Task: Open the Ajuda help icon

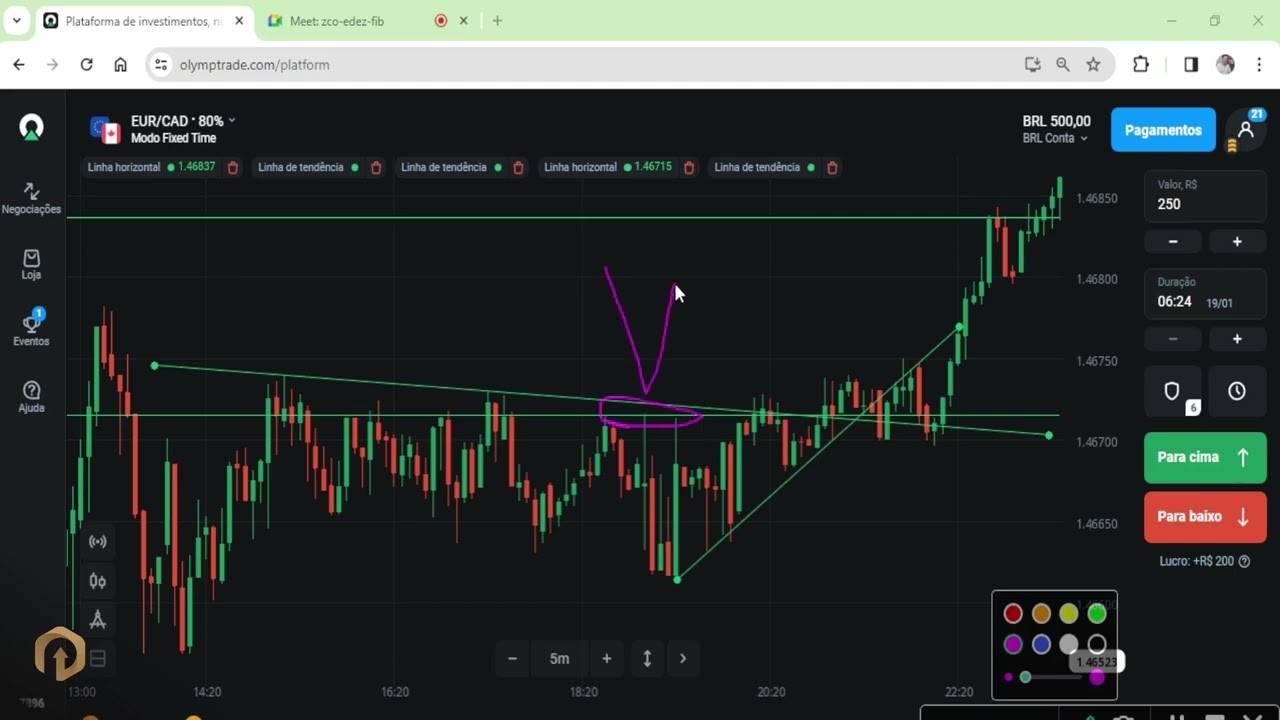Action: (31, 397)
